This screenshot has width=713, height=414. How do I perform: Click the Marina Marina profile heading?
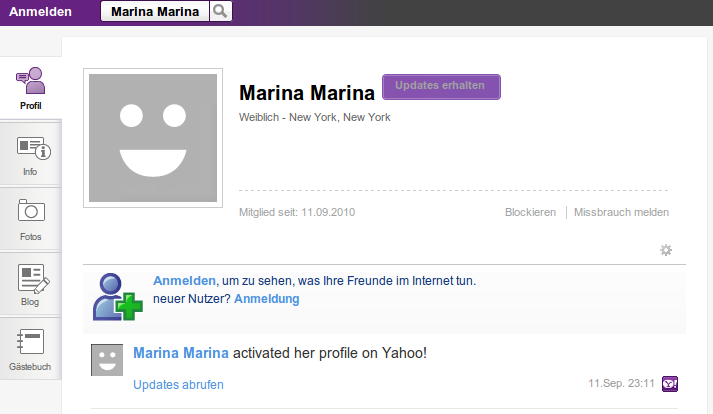307,93
